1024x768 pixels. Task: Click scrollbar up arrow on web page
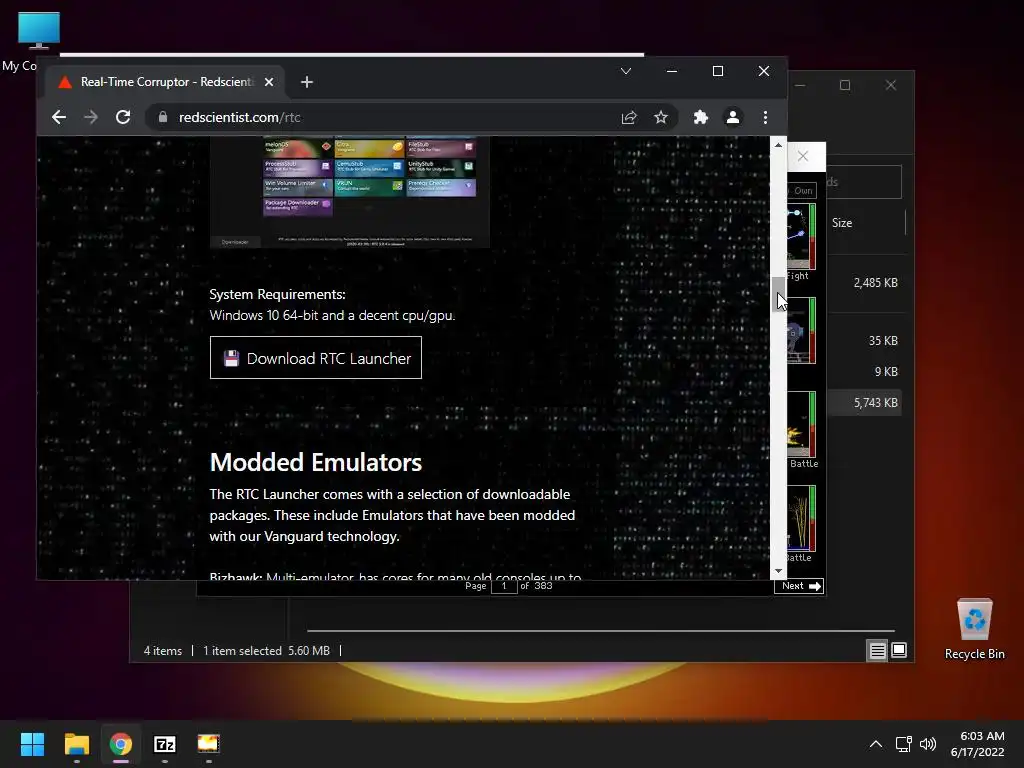[x=778, y=144]
